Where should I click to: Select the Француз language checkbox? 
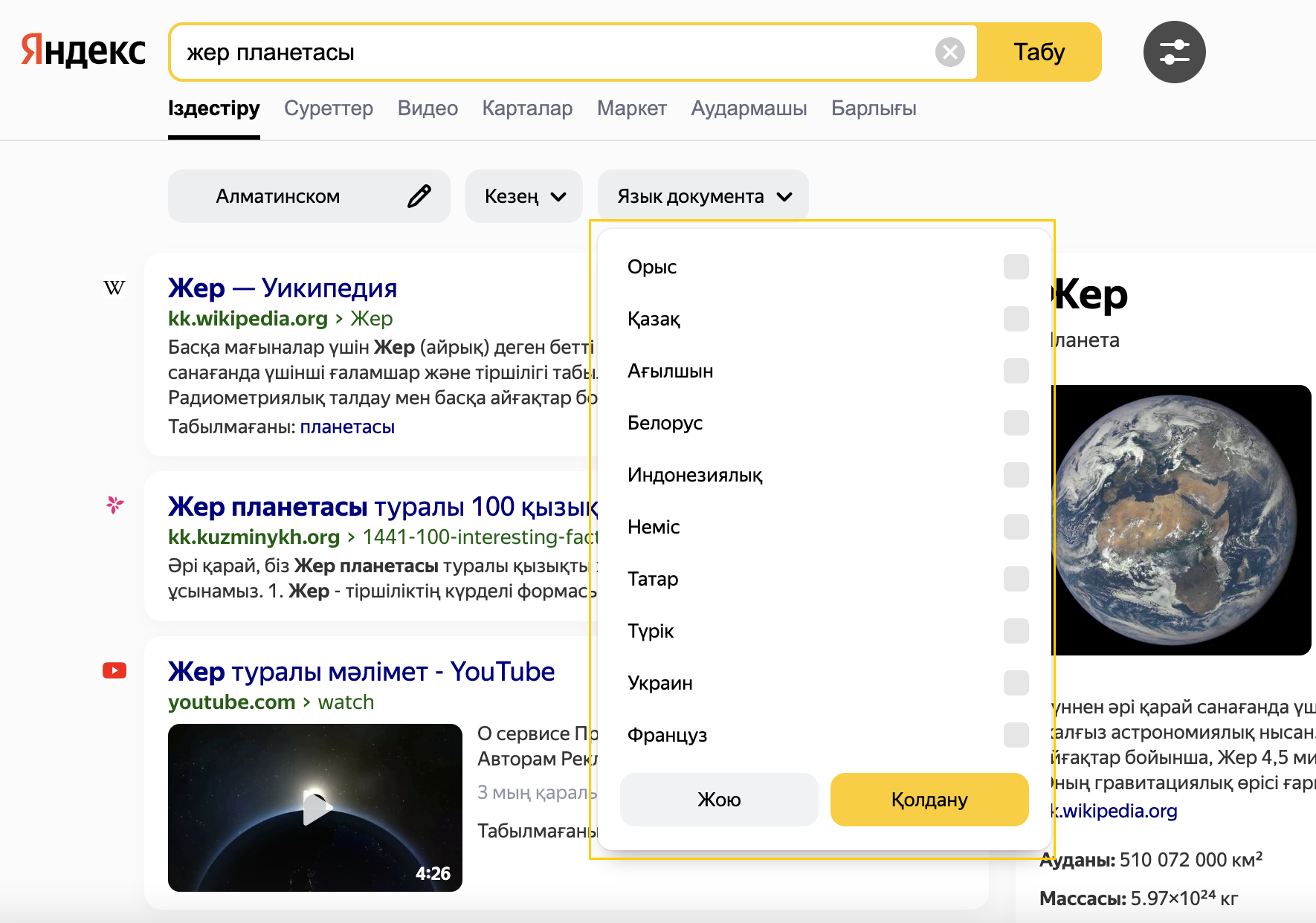click(1016, 735)
